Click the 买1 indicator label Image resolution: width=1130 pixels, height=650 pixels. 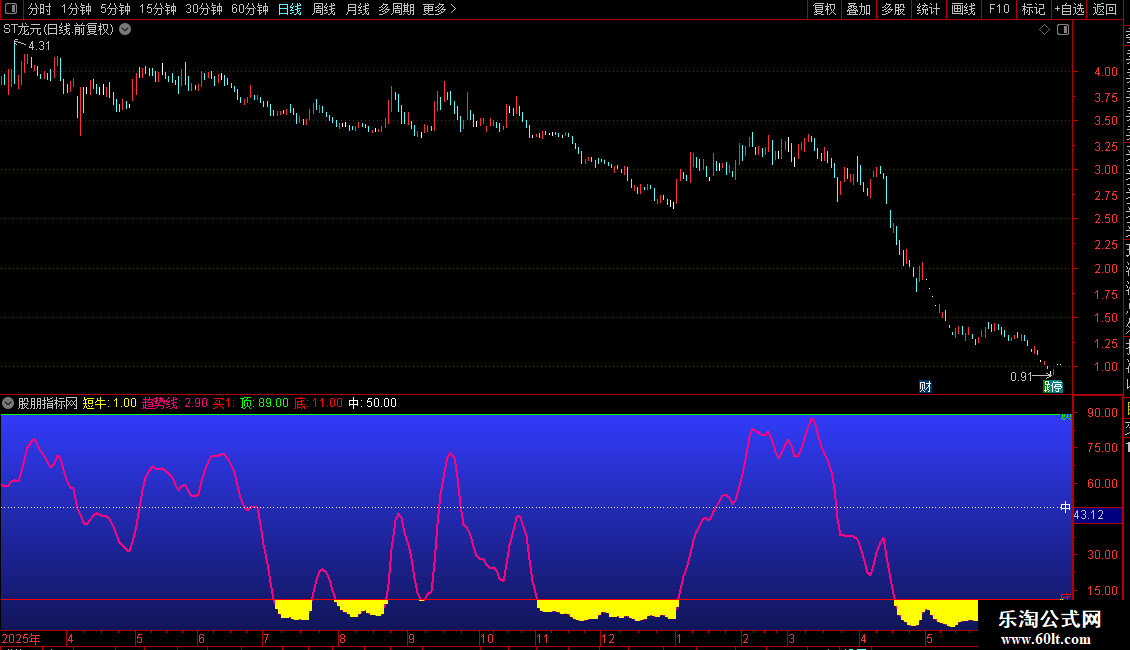223,403
